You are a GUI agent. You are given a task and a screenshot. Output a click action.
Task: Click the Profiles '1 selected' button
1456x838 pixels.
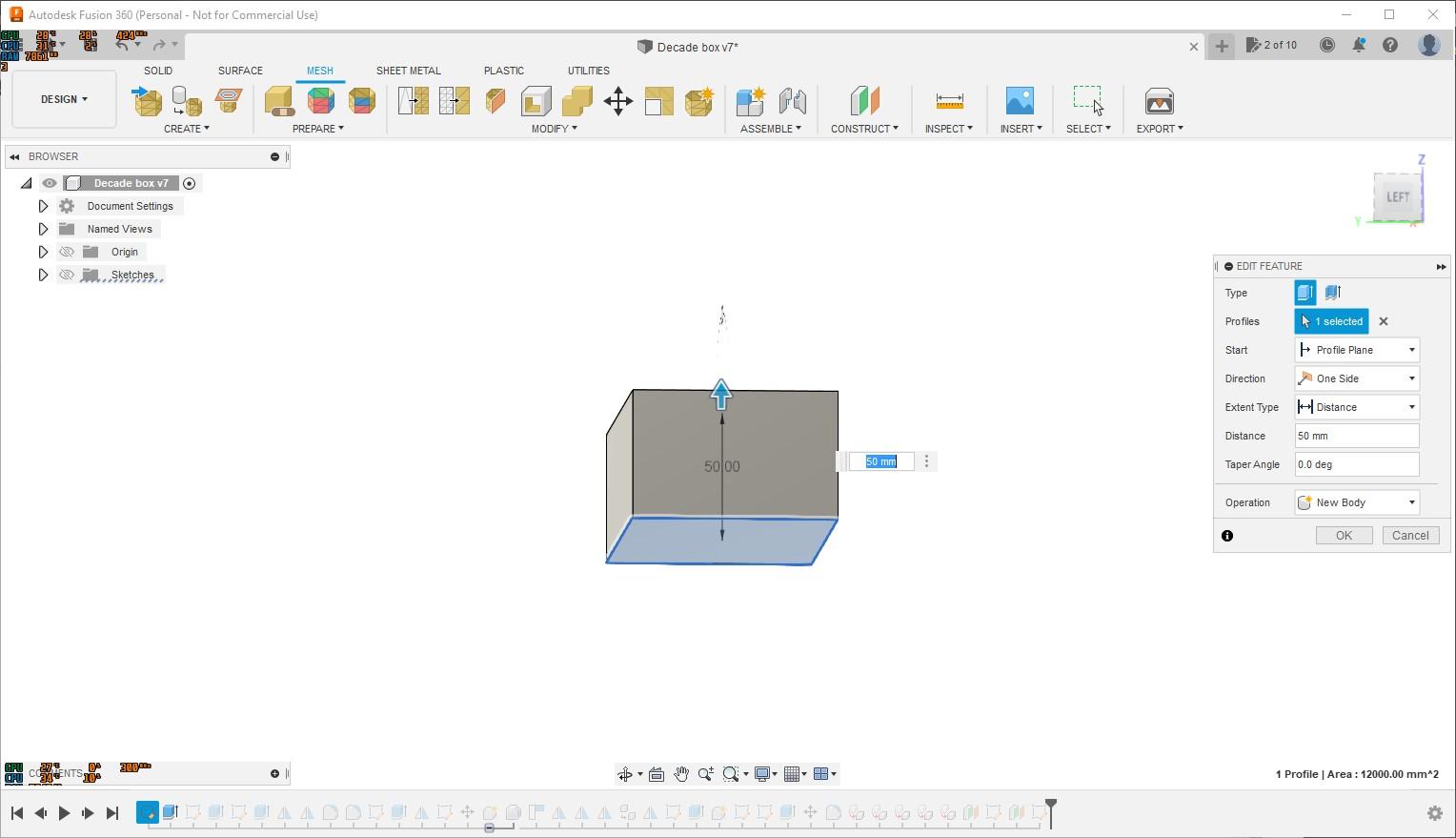(1332, 321)
